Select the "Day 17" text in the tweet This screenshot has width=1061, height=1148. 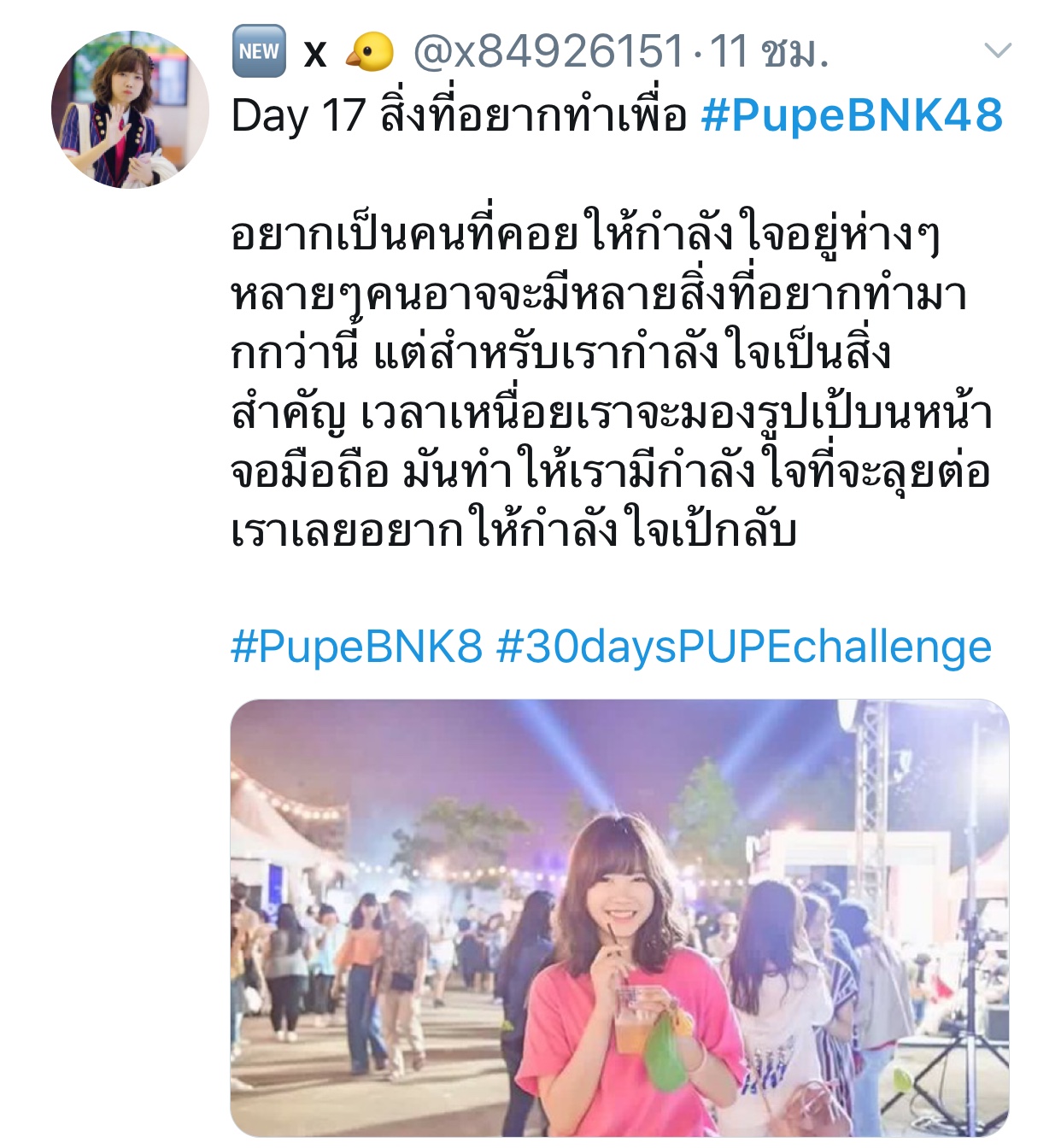[298, 114]
